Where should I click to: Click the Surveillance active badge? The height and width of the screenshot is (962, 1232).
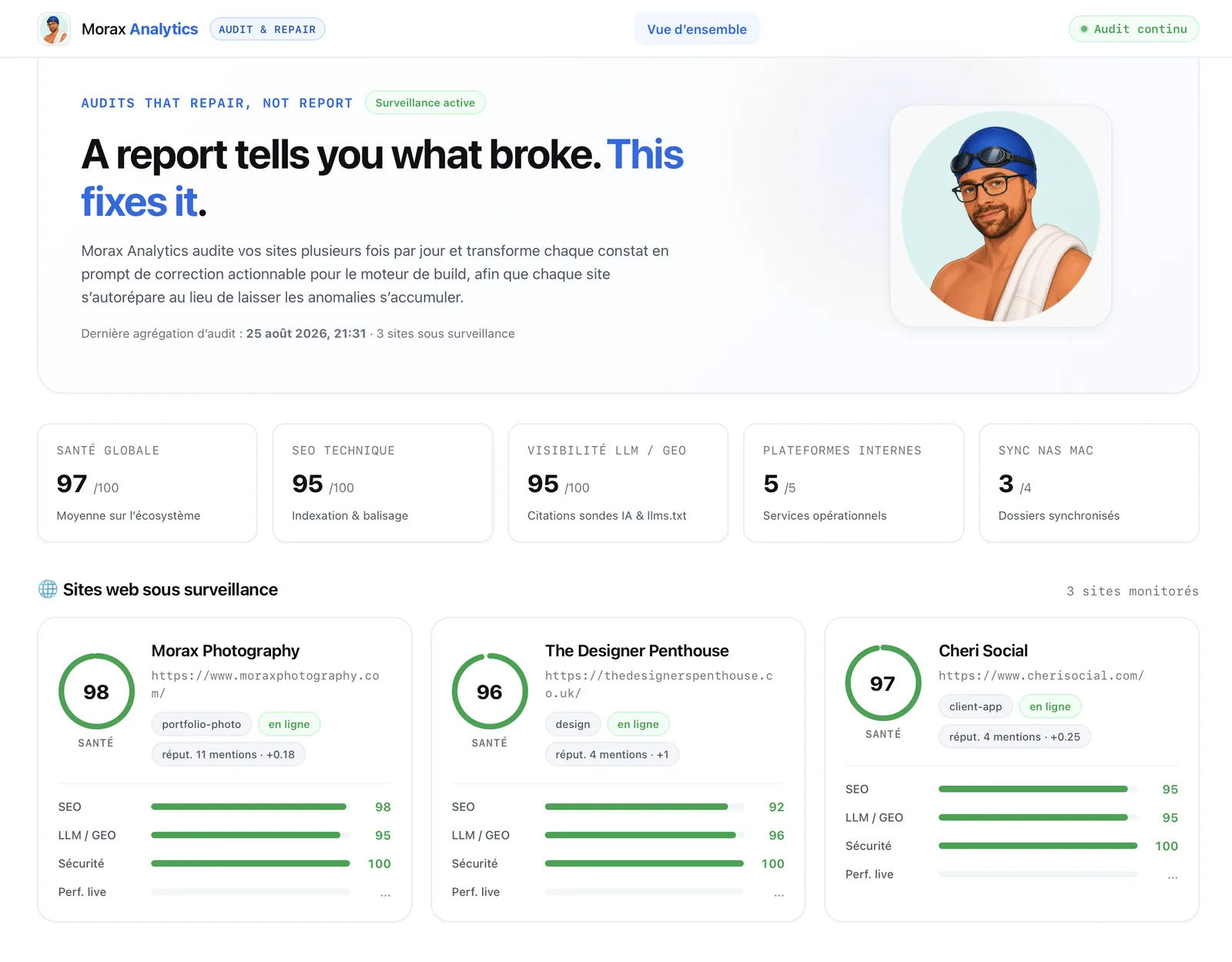[425, 102]
